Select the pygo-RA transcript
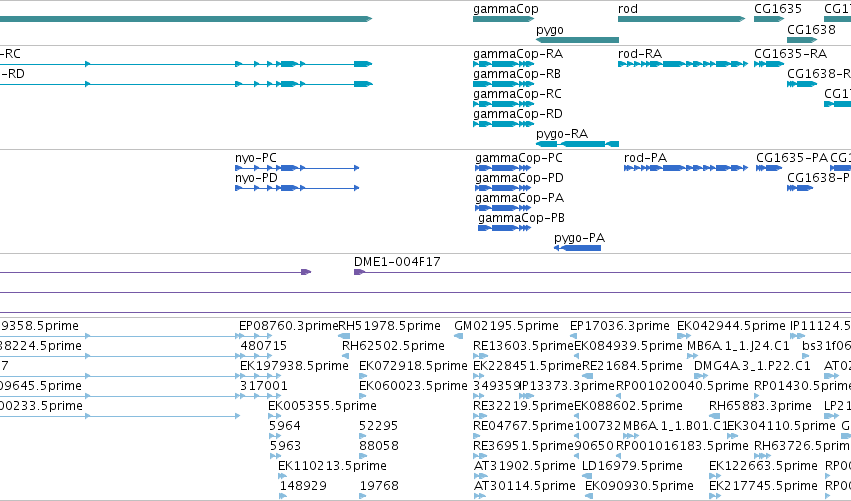The image size is (851, 501). pos(577,144)
